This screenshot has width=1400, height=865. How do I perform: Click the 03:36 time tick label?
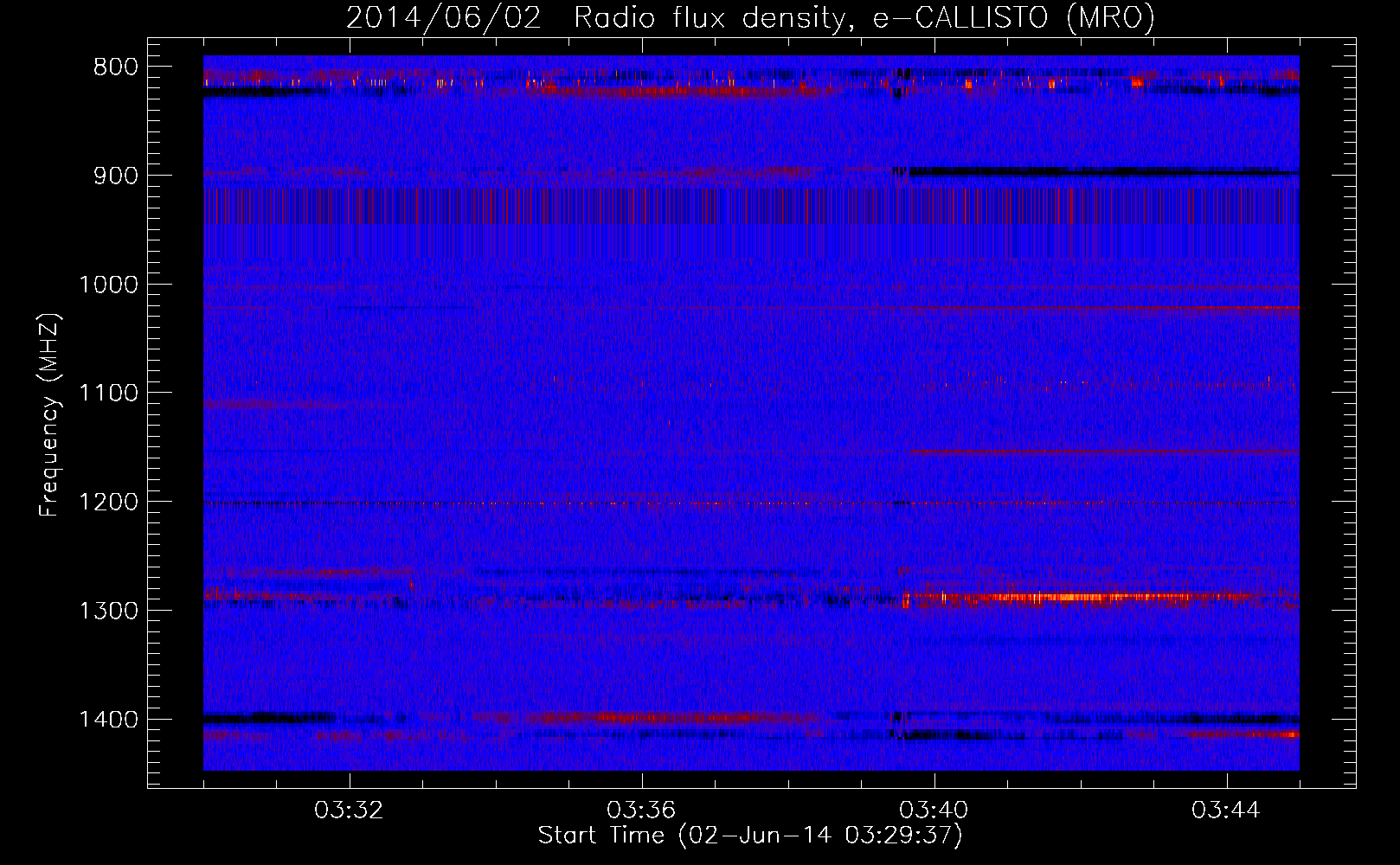pos(641,811)
